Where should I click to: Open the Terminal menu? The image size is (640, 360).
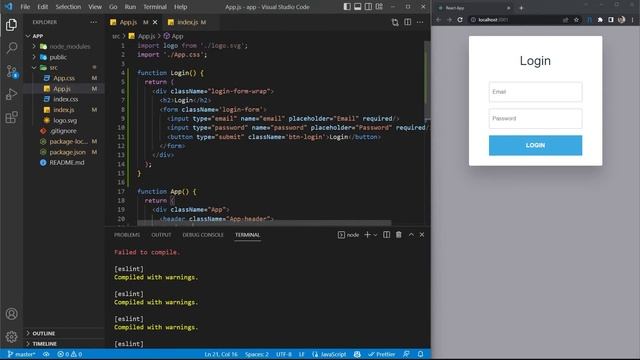click(x=155, y=7)
